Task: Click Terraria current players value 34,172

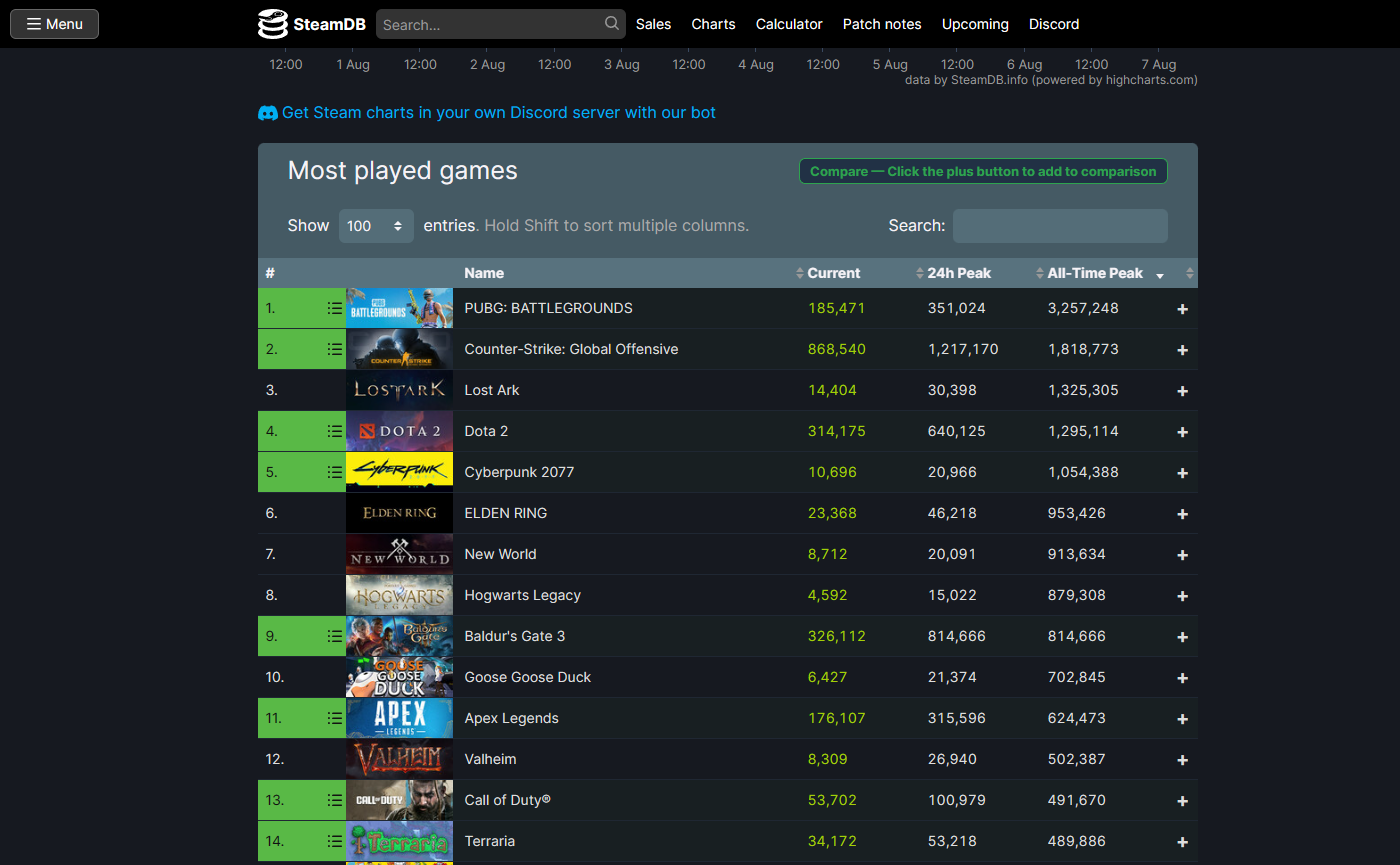Action: pyautogui.click(x=832, y=841)
